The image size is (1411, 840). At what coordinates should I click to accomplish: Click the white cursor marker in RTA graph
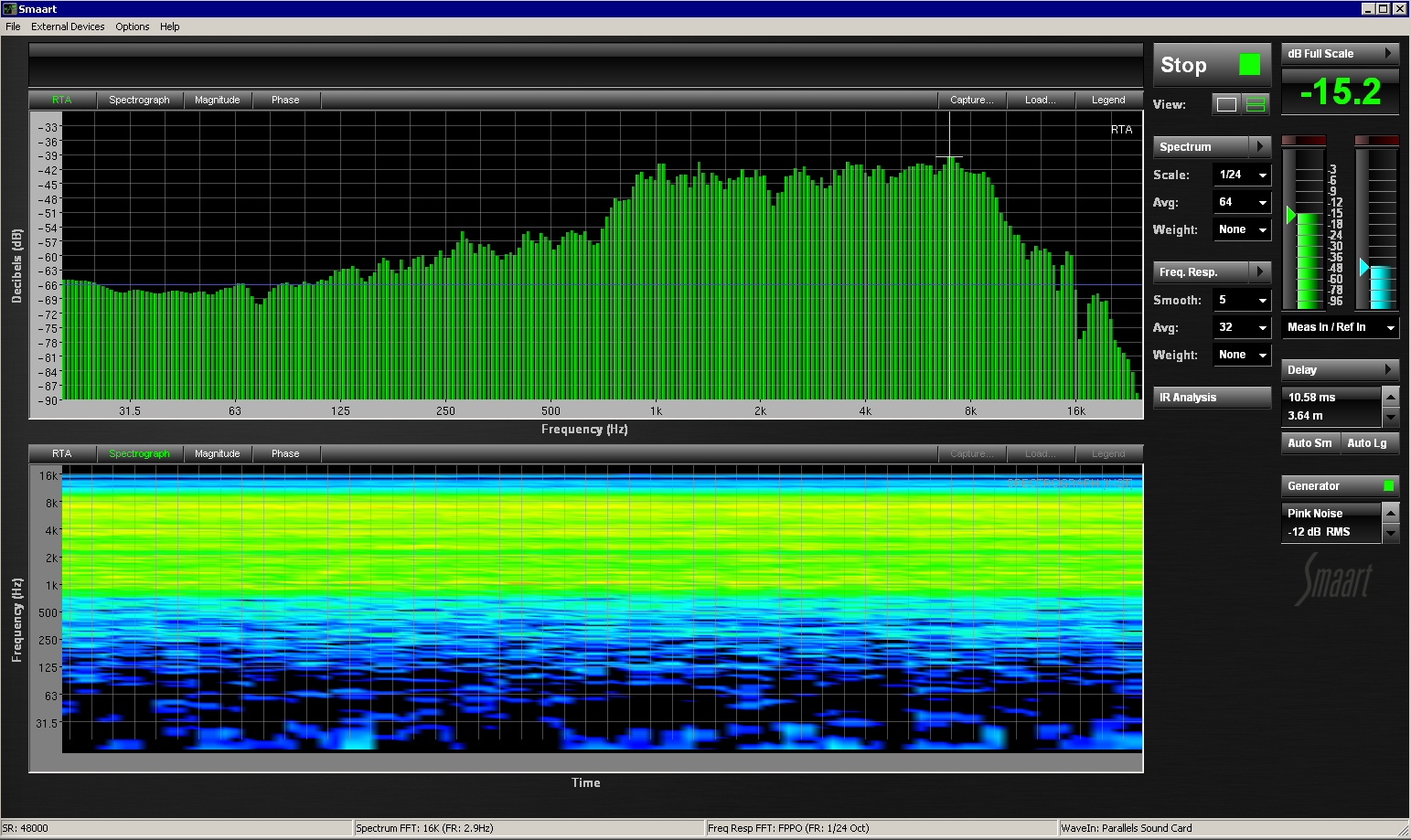(x=949, y=157)
